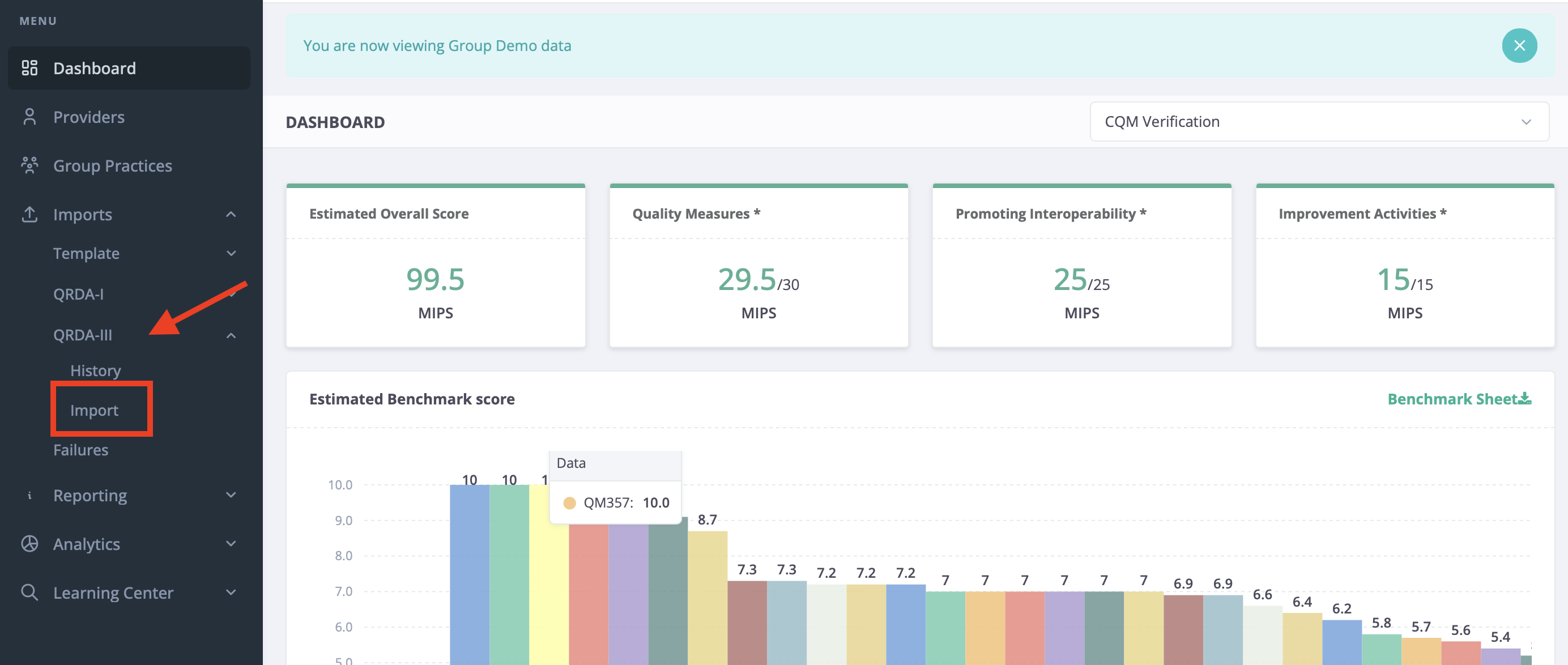Click the Learning Center magnifier icon

click(29, 592)
